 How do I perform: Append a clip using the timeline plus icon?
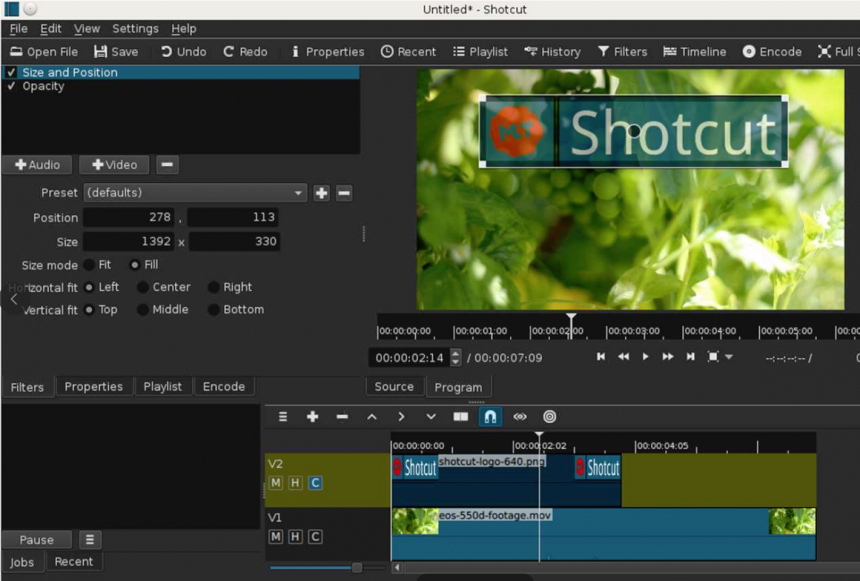(312, 417)
